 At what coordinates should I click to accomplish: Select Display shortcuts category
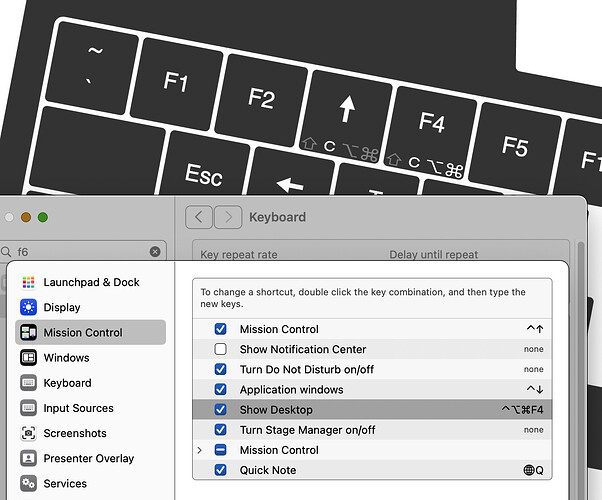click(91, 307)
